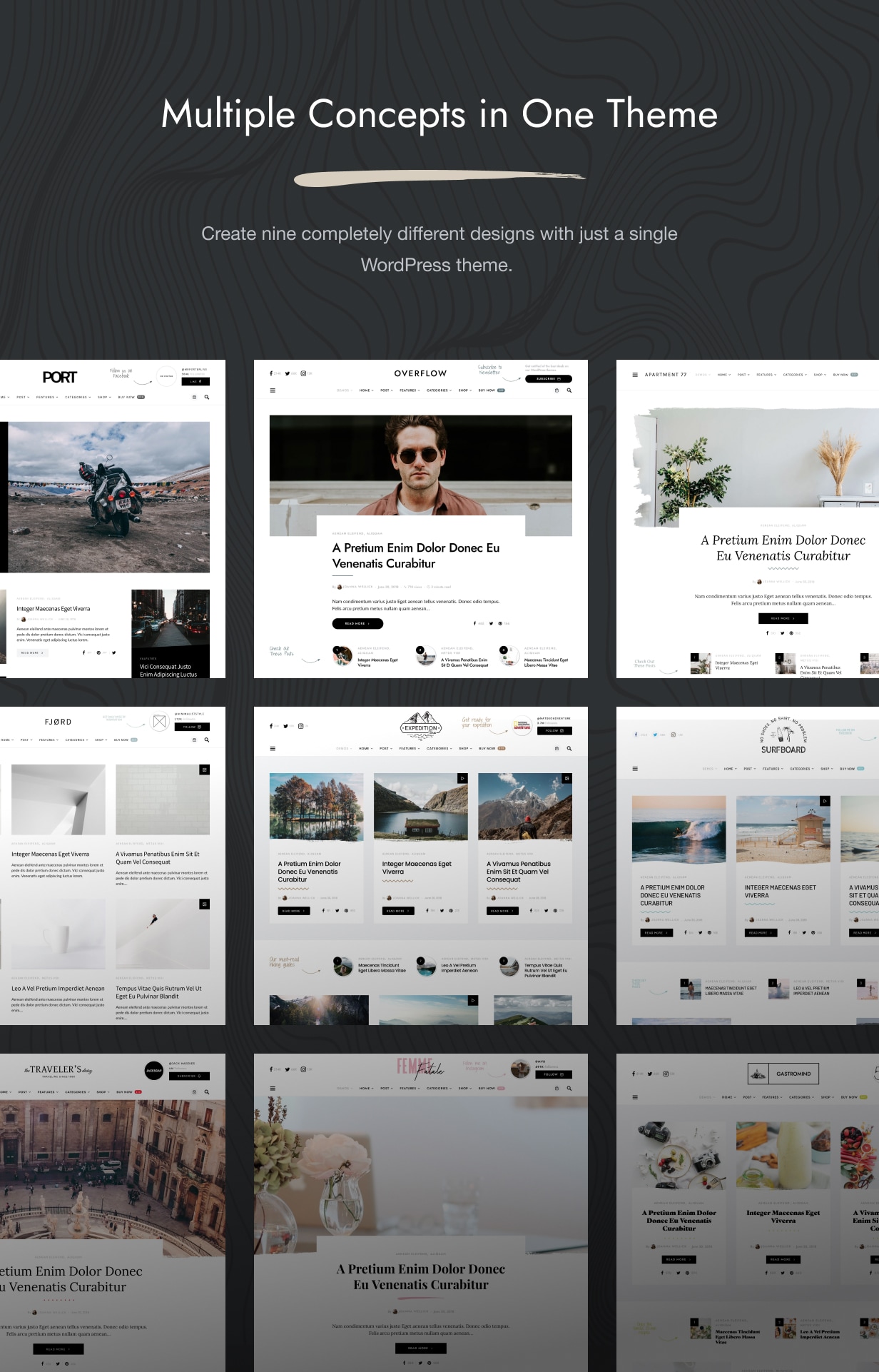Viewport: 879px width, 1372px height.
Task: Open the Home menu in the Overflow demo
Action: point(366,390)
